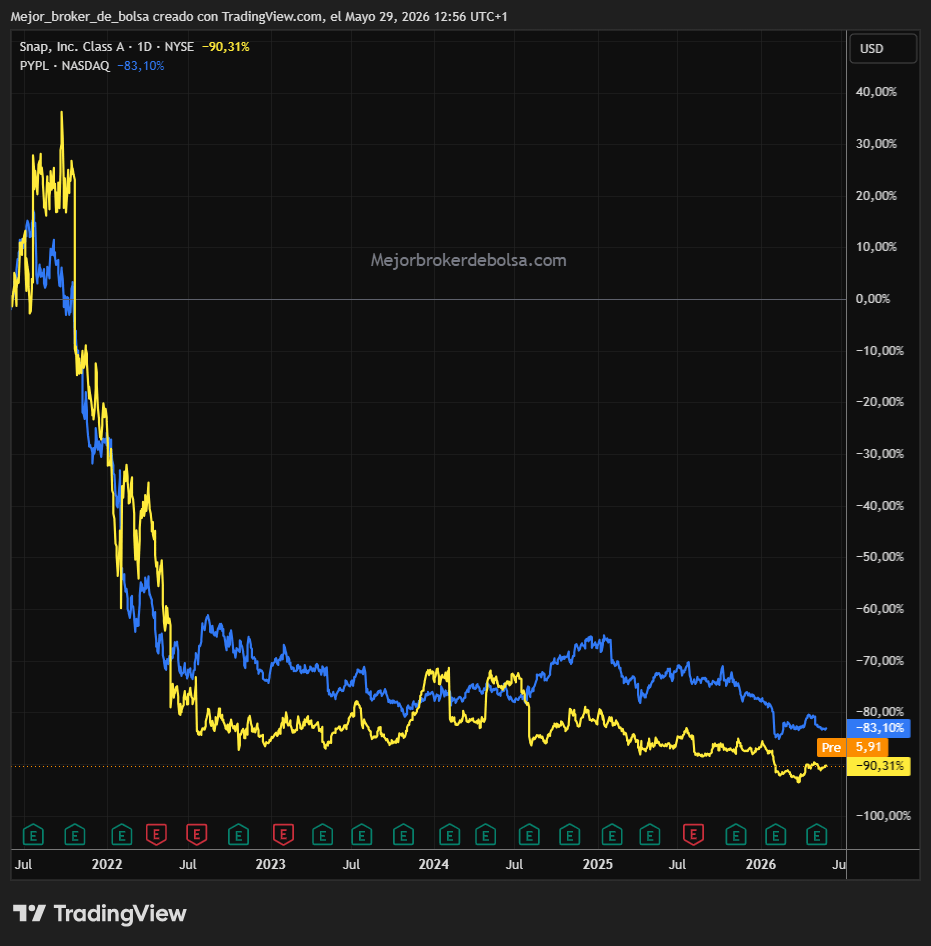Click the green earnings marker at July 2023
The image size is (931, 946).
click(x=361, y=835)
